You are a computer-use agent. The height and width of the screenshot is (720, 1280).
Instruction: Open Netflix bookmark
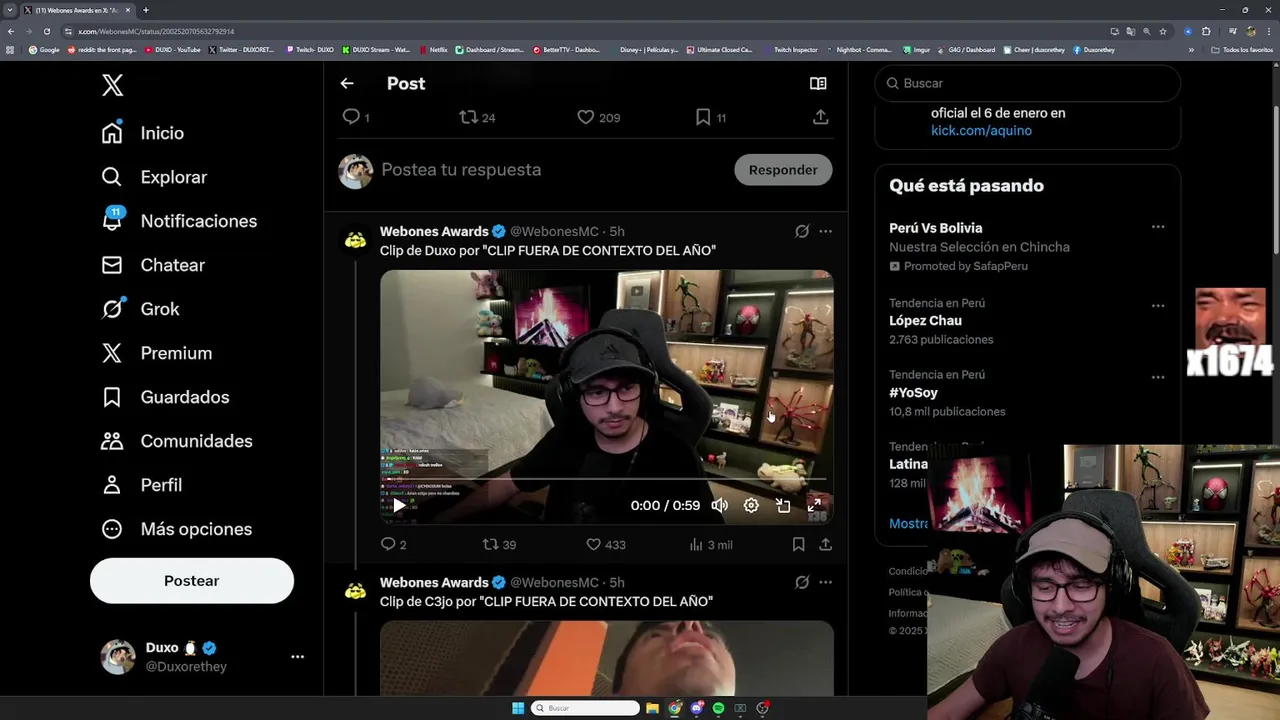pyautogui.click(x=433, y=50)
